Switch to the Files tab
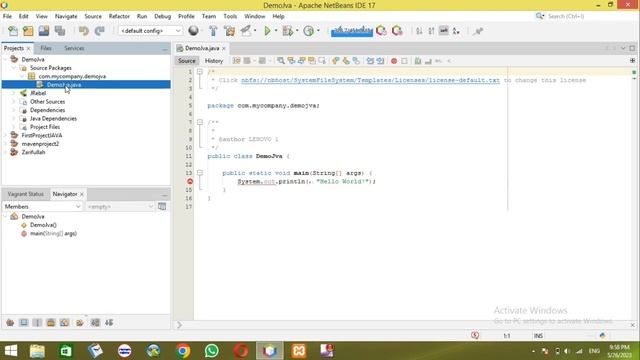The width and height of the screenshot is (640, 360). pos(46,48)
